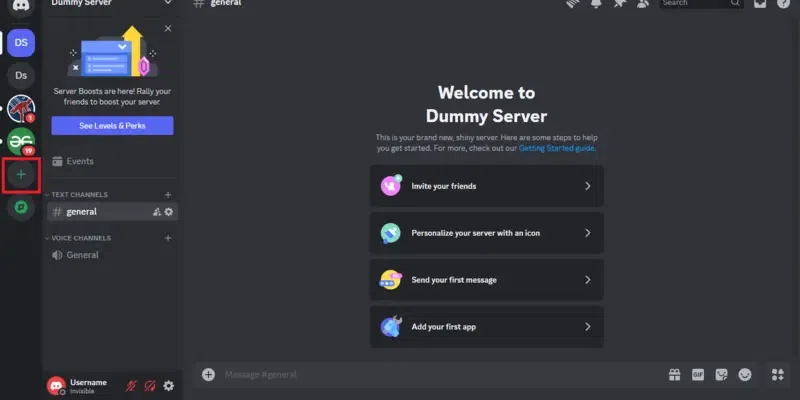
Task: Click Personalize your server with an icon
Action: [x=487, y=233]
